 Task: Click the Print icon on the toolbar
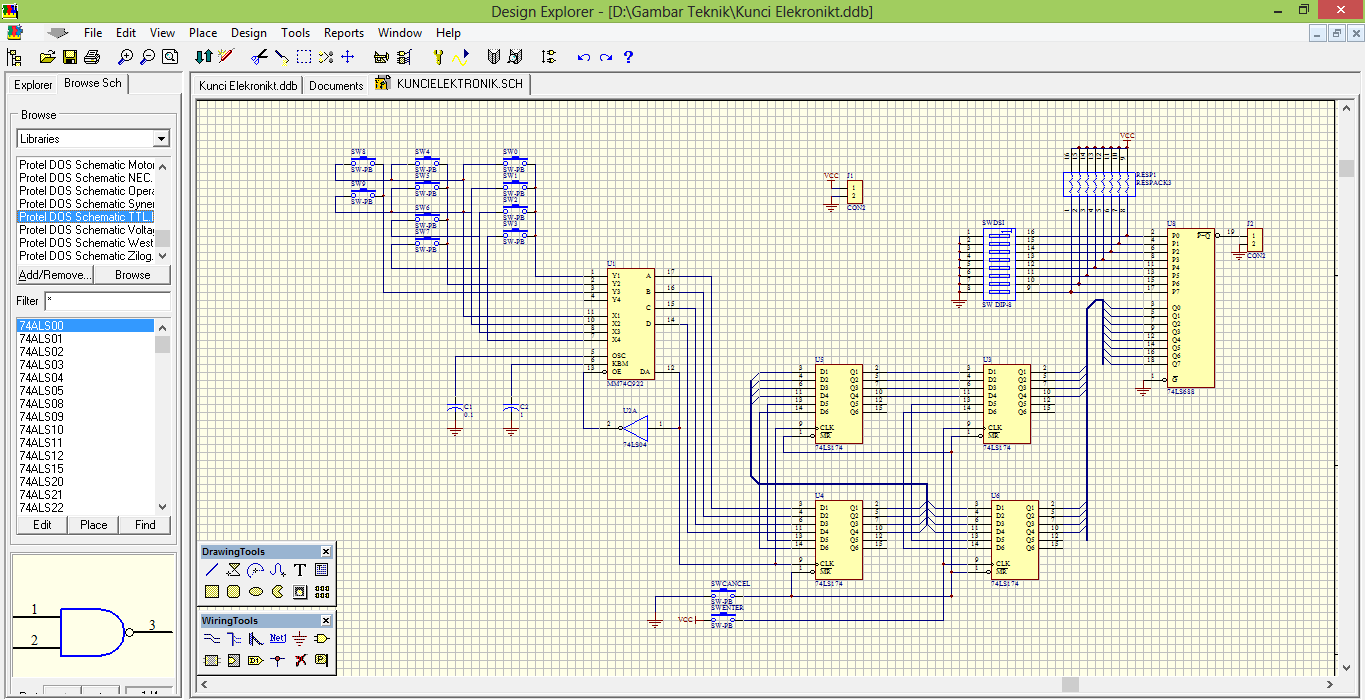(x=91, y=57)
